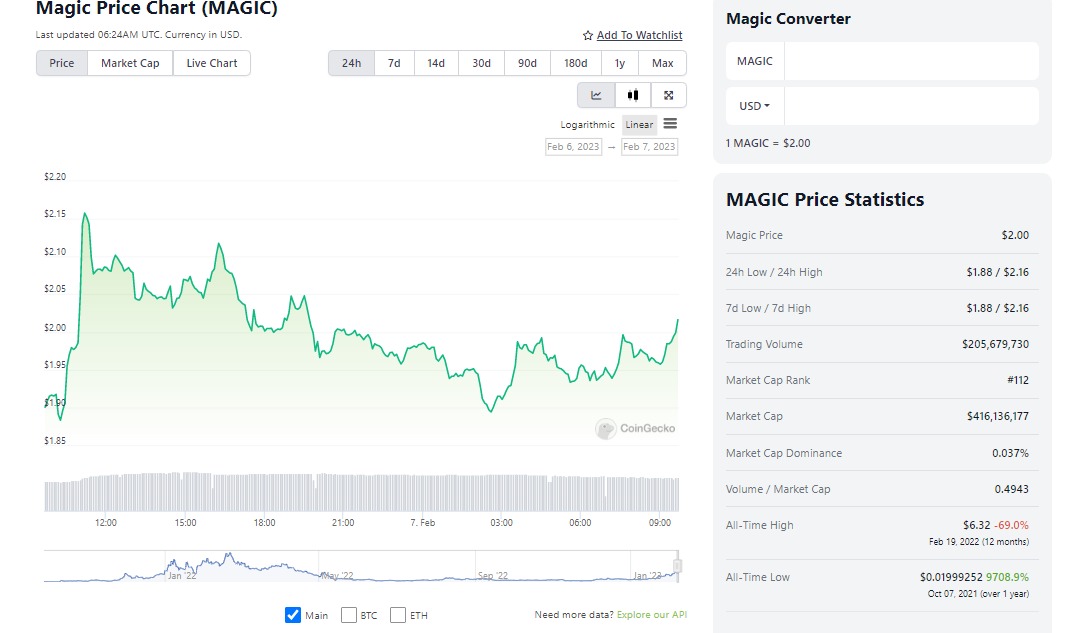The height and width of the screenshot is (633, 1091).
Task: Enable the BTC comparison checkbox
Action: pos(348,616)
